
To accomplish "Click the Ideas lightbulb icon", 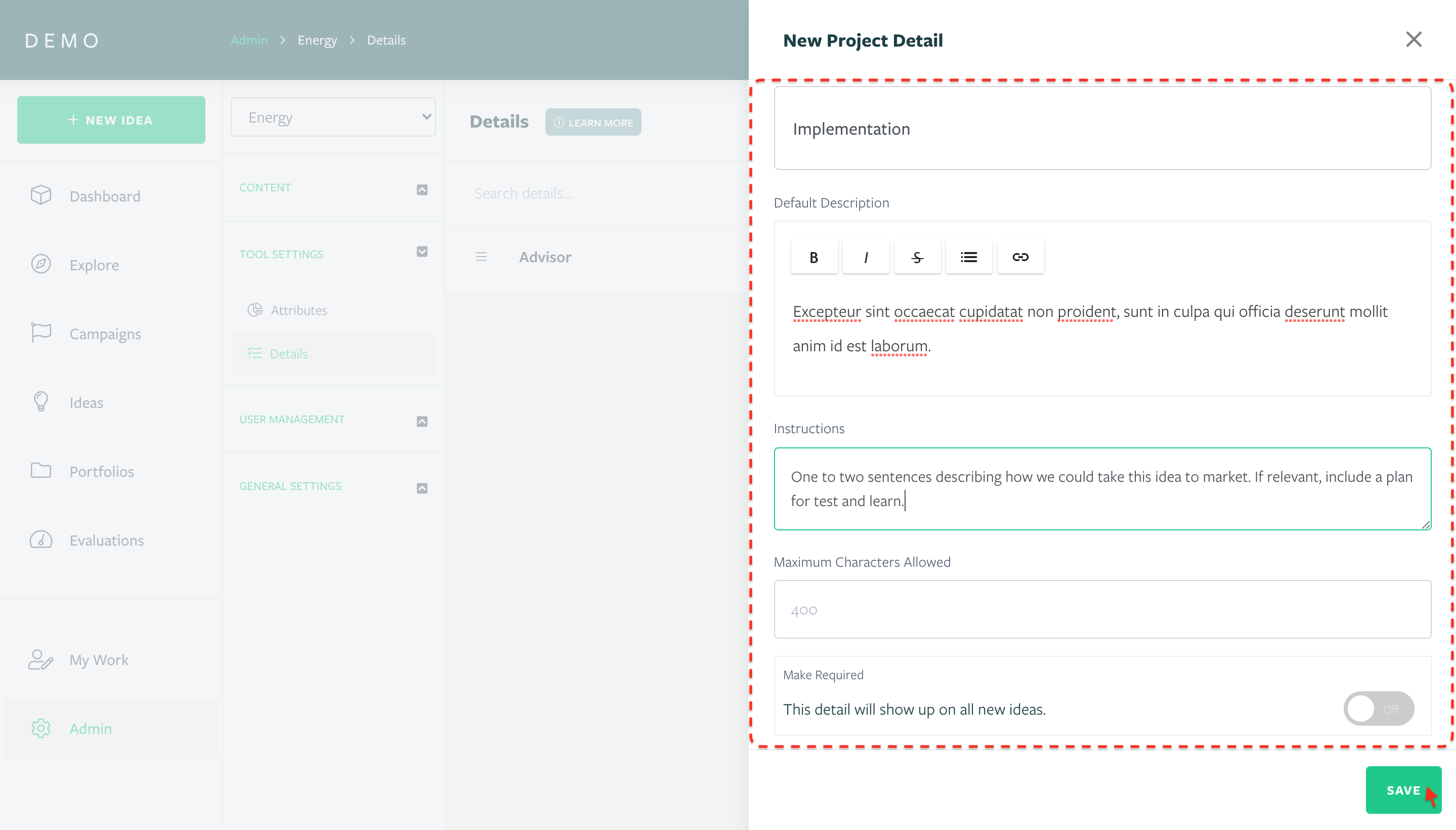I will click(41, 402).
